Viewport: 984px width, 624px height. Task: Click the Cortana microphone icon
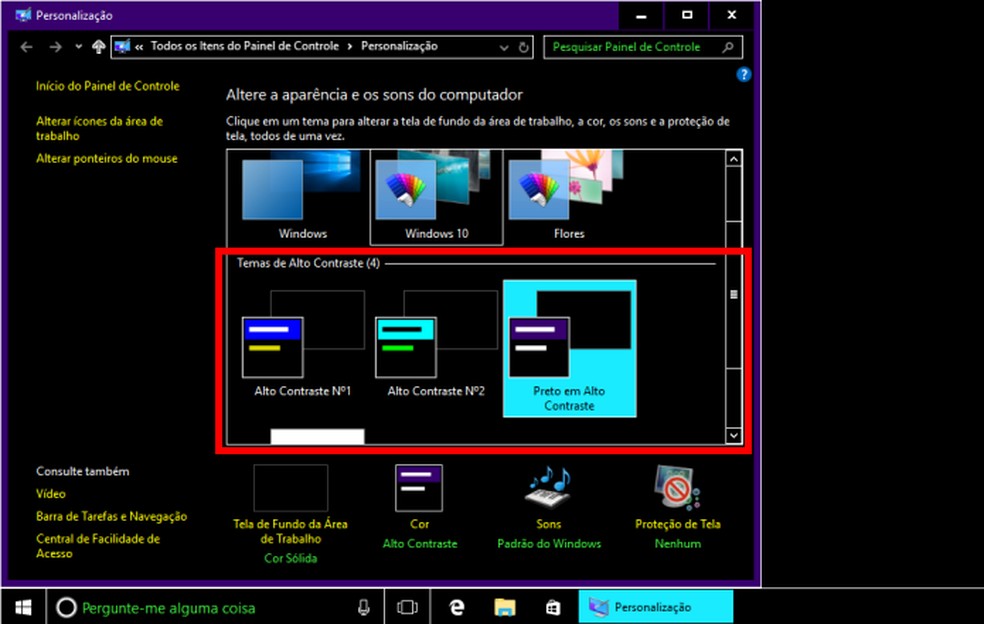[363, 608]
